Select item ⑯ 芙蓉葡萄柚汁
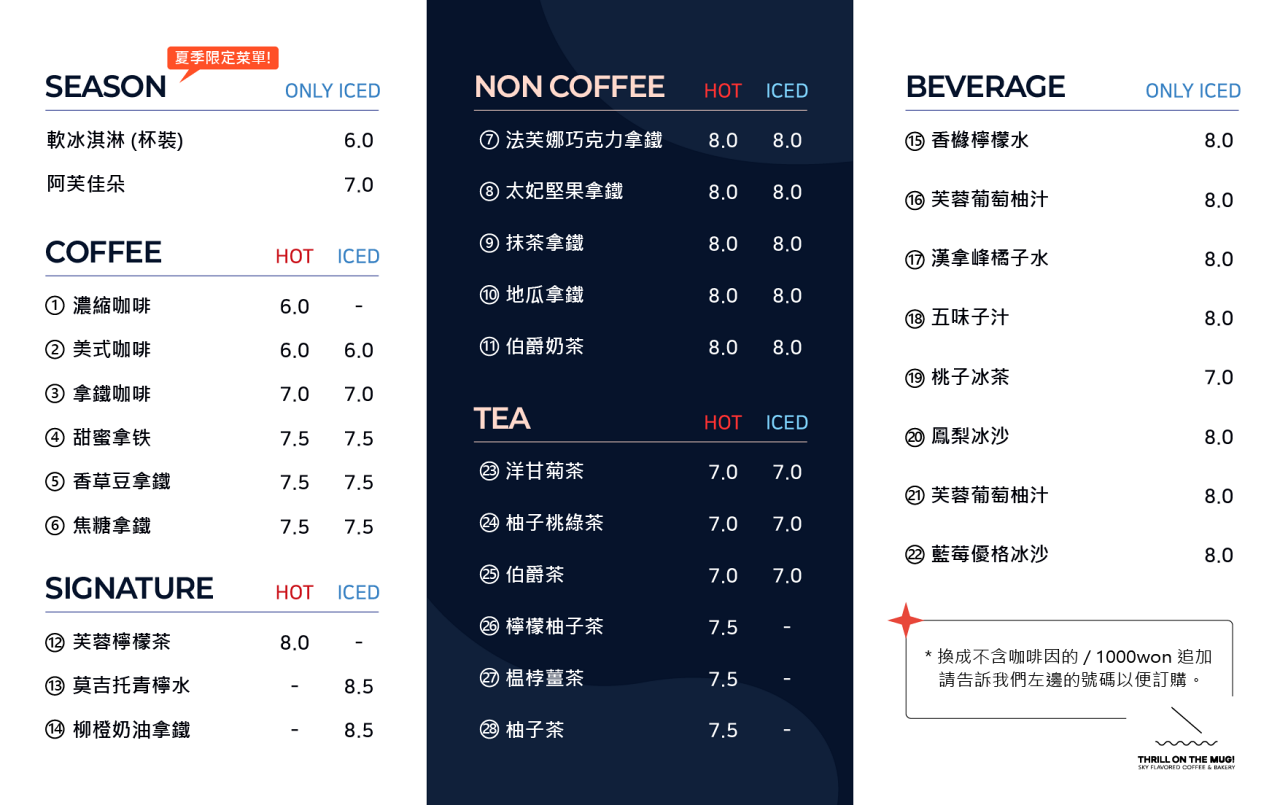1280x805 pixels. tap(977, 200)
